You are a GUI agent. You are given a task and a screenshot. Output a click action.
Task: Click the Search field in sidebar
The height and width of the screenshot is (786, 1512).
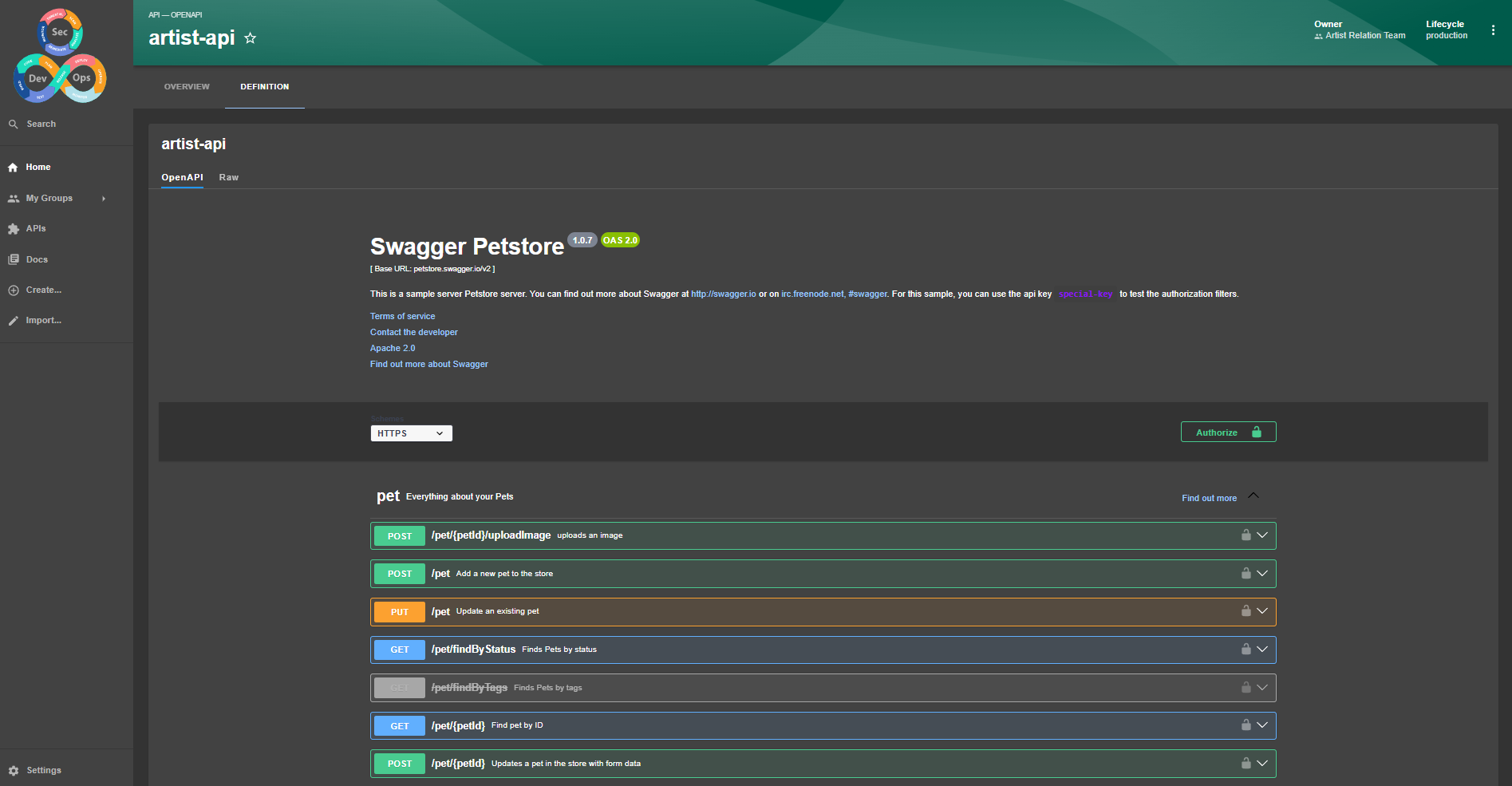tap(41, 124)
